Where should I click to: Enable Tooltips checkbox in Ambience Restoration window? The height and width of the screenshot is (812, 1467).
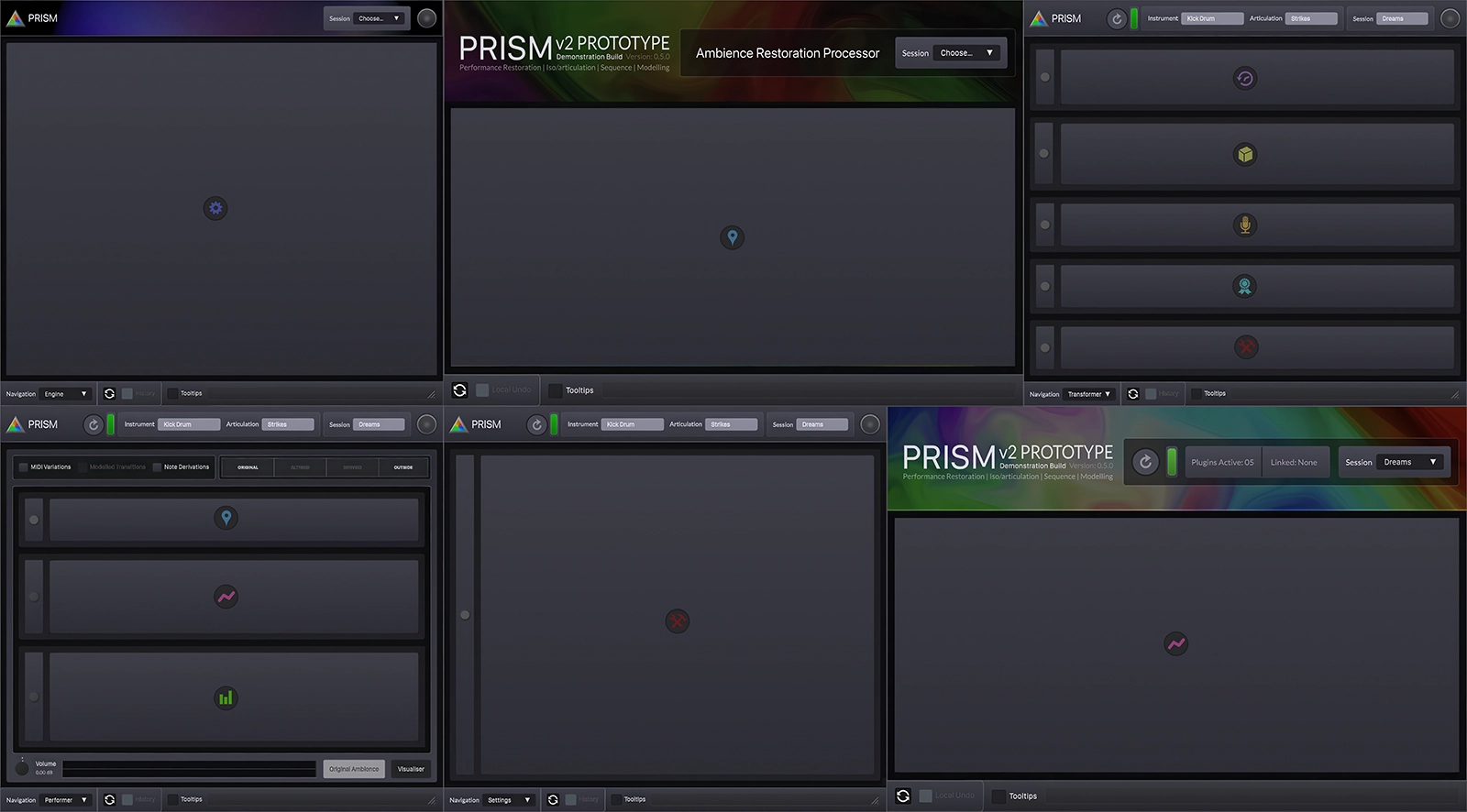[x=555, y=390]
